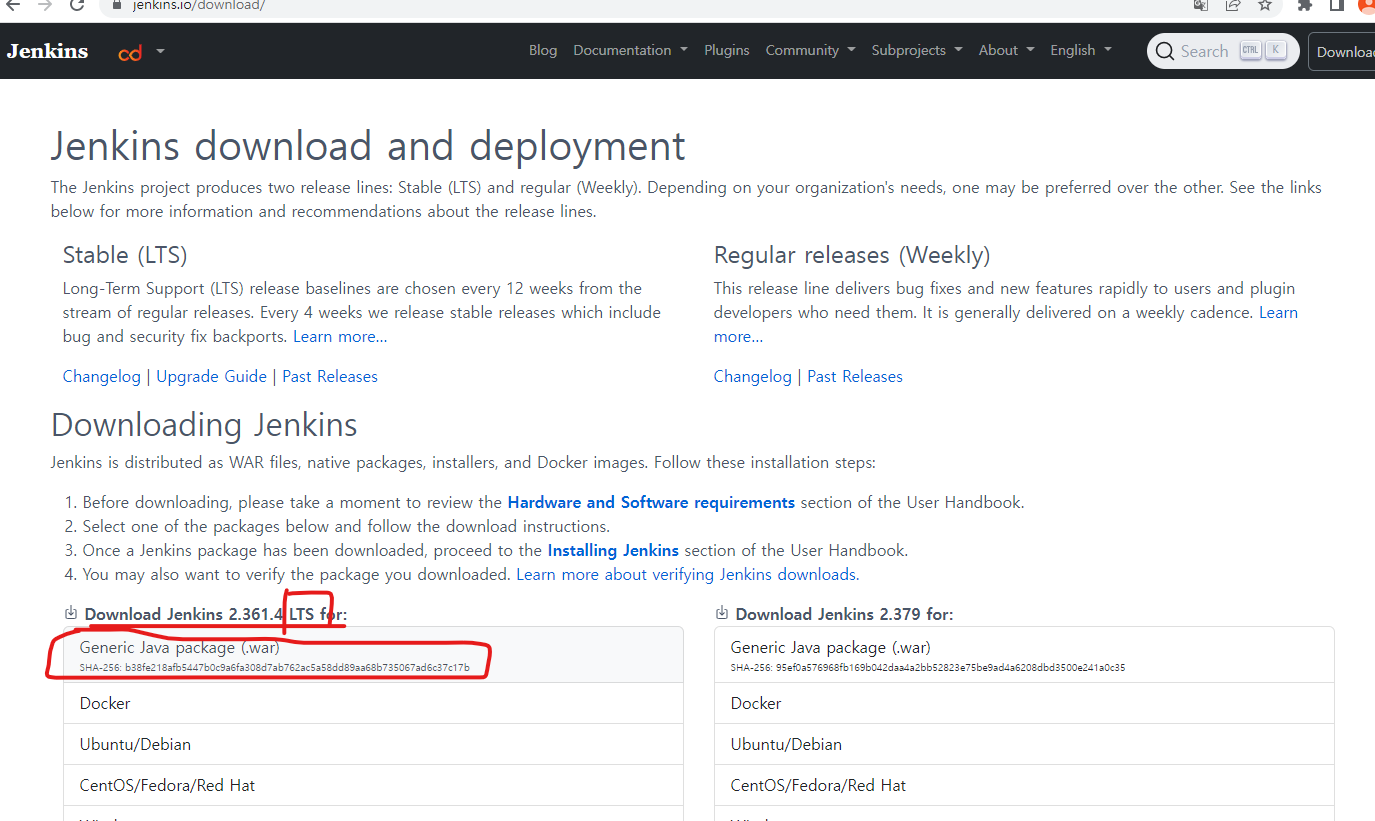Screen dimensions: 1375x821
Task: Open the Plugins menu item
Action: pos(727,50)
